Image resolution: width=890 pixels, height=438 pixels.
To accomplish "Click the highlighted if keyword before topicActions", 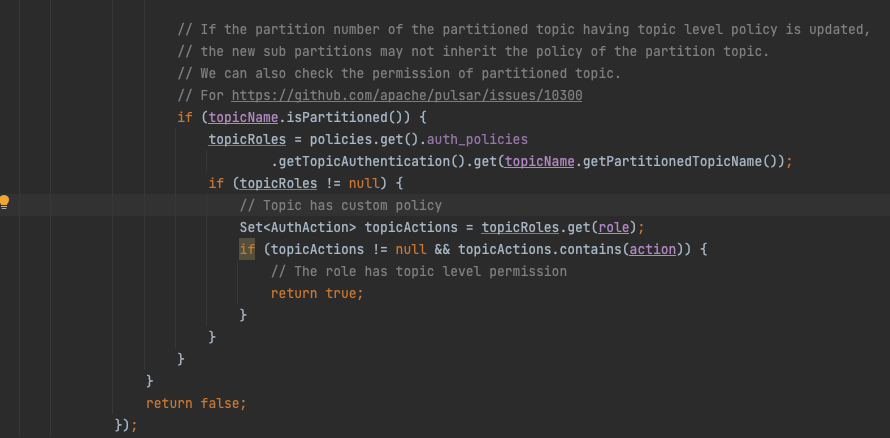I will pyautogui.click(x=247, y=249).
